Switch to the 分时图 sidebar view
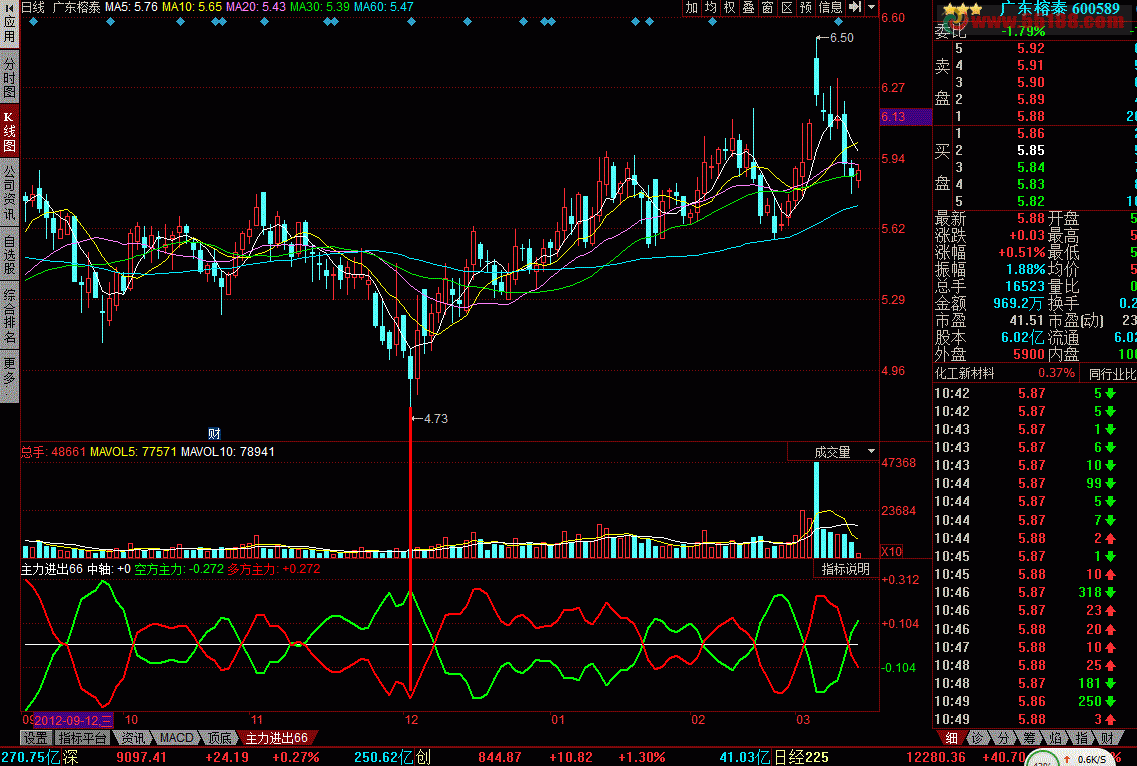 (9, 78)
